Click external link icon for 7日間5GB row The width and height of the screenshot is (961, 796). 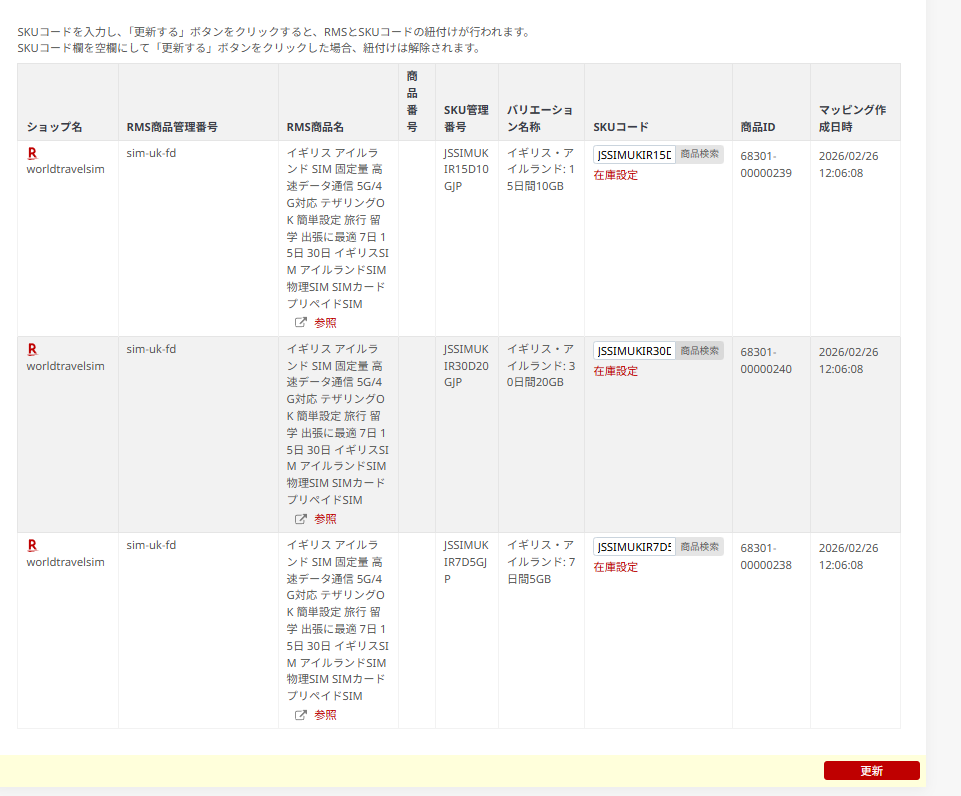(300, 715)
